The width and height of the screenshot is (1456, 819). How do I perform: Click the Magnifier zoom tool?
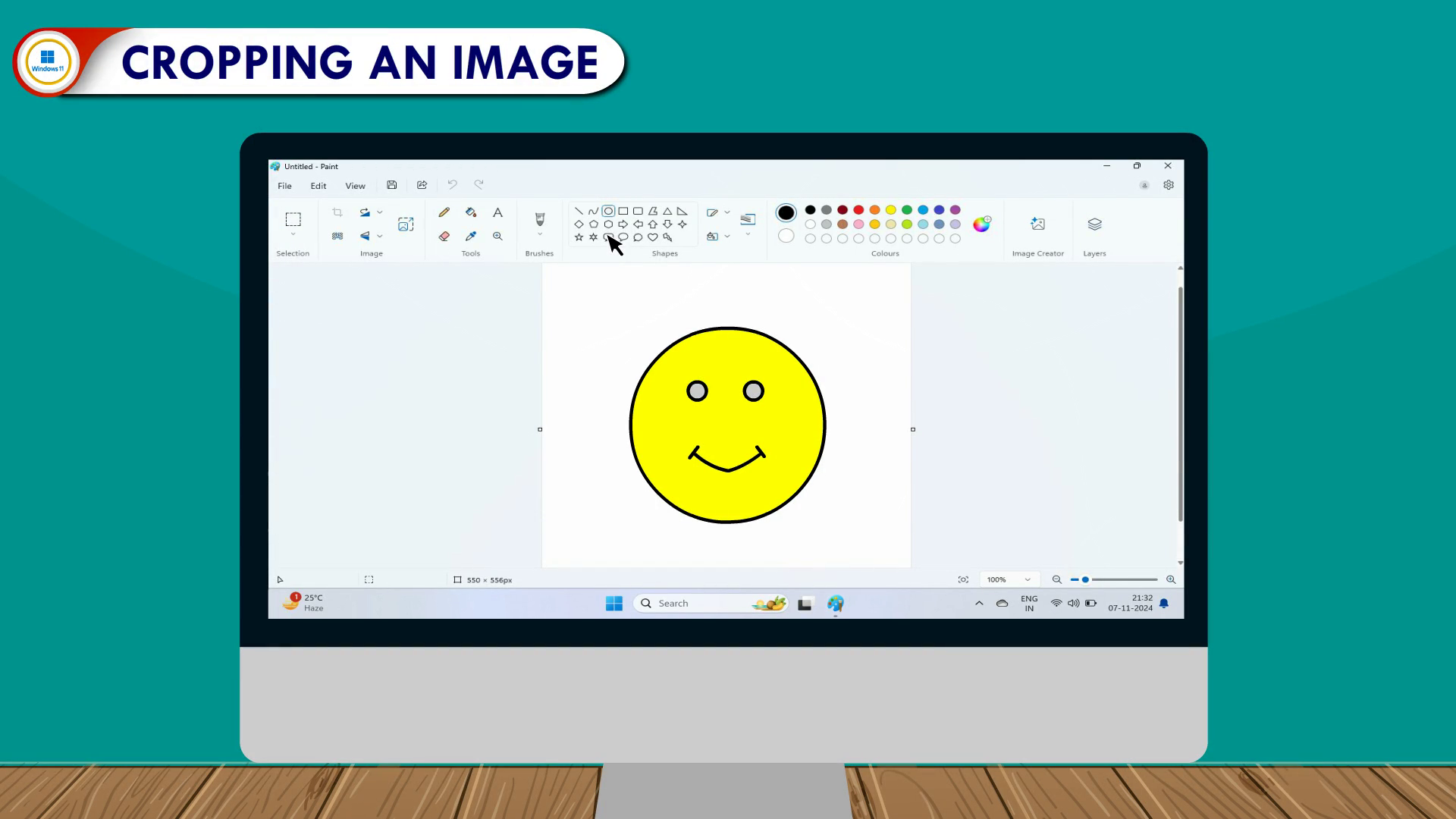[497, 237]
